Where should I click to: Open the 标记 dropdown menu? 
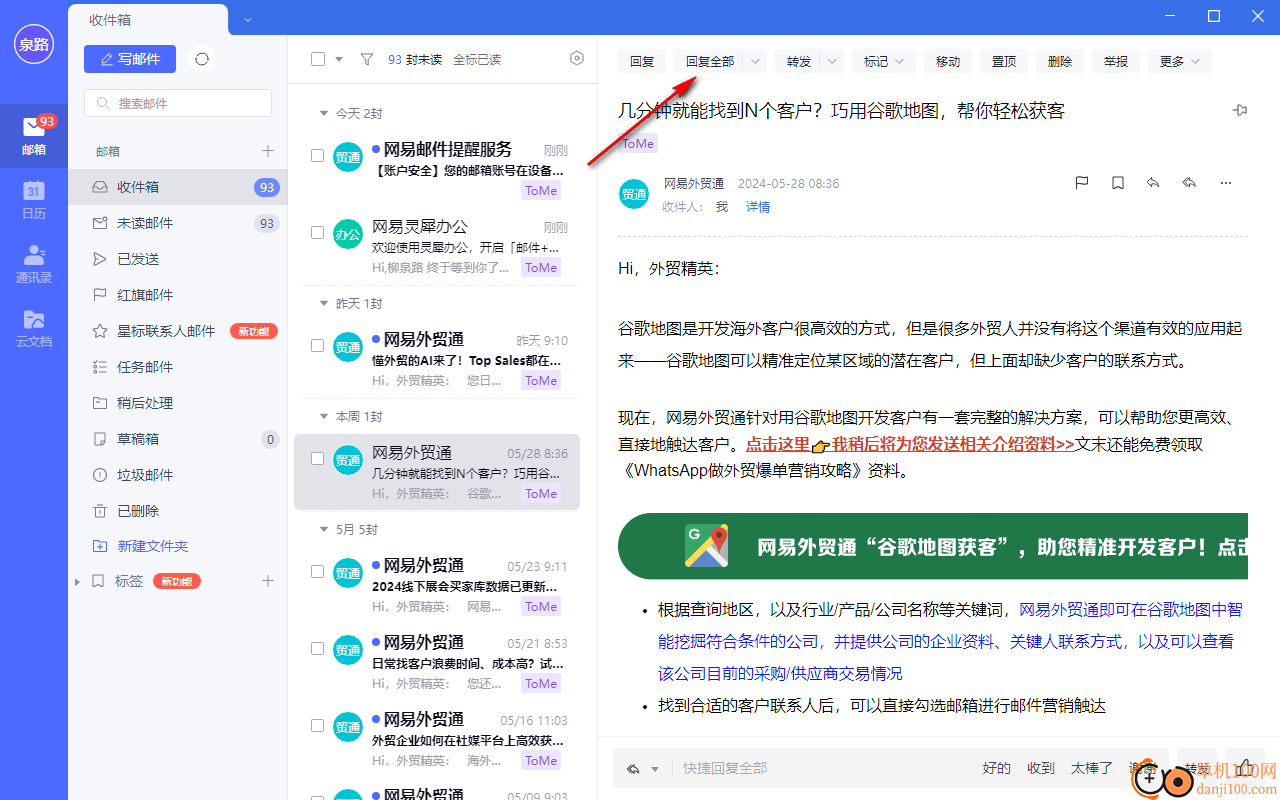pyautogui.click(x=883, y=61)
